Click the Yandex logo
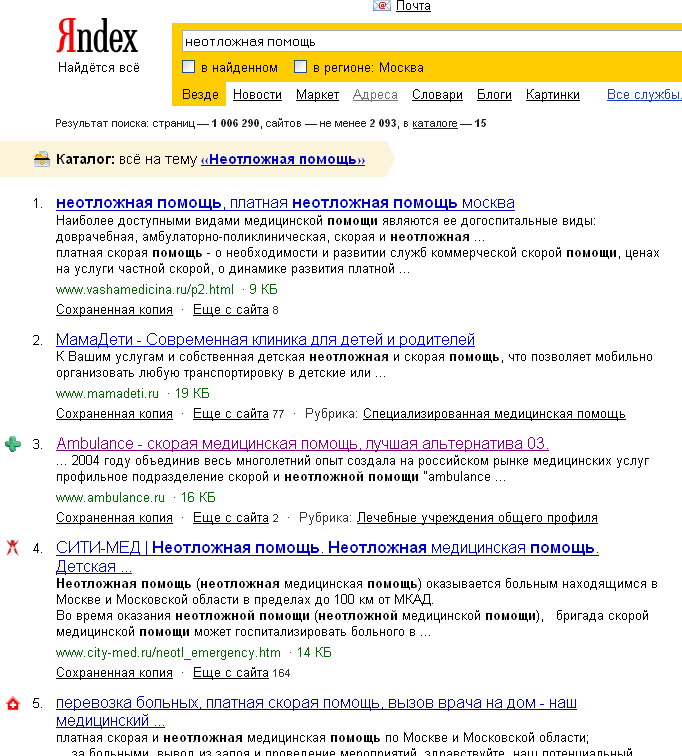 tap(97, 36)
